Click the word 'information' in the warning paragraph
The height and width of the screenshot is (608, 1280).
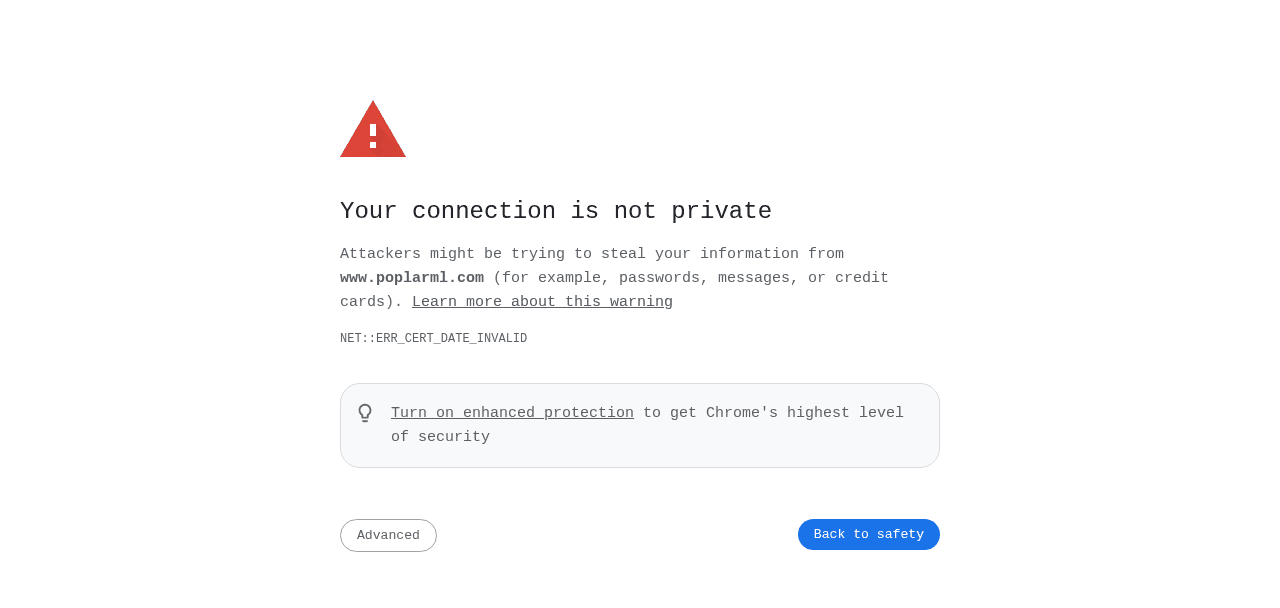[749, 254]
